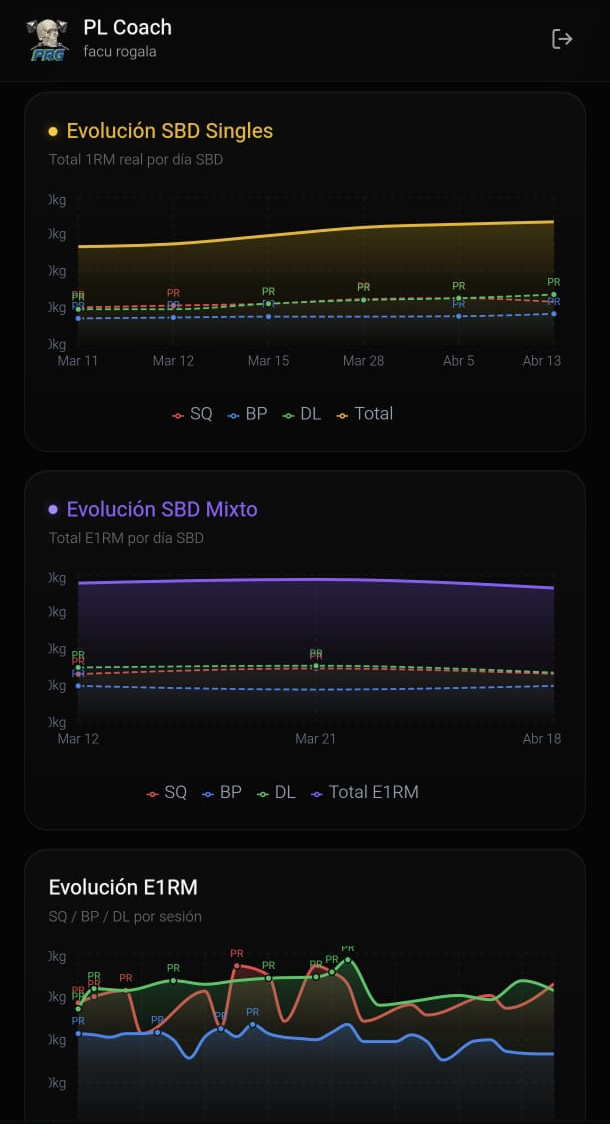
Task: Click the logout icon in header
Action: point(562,39)
